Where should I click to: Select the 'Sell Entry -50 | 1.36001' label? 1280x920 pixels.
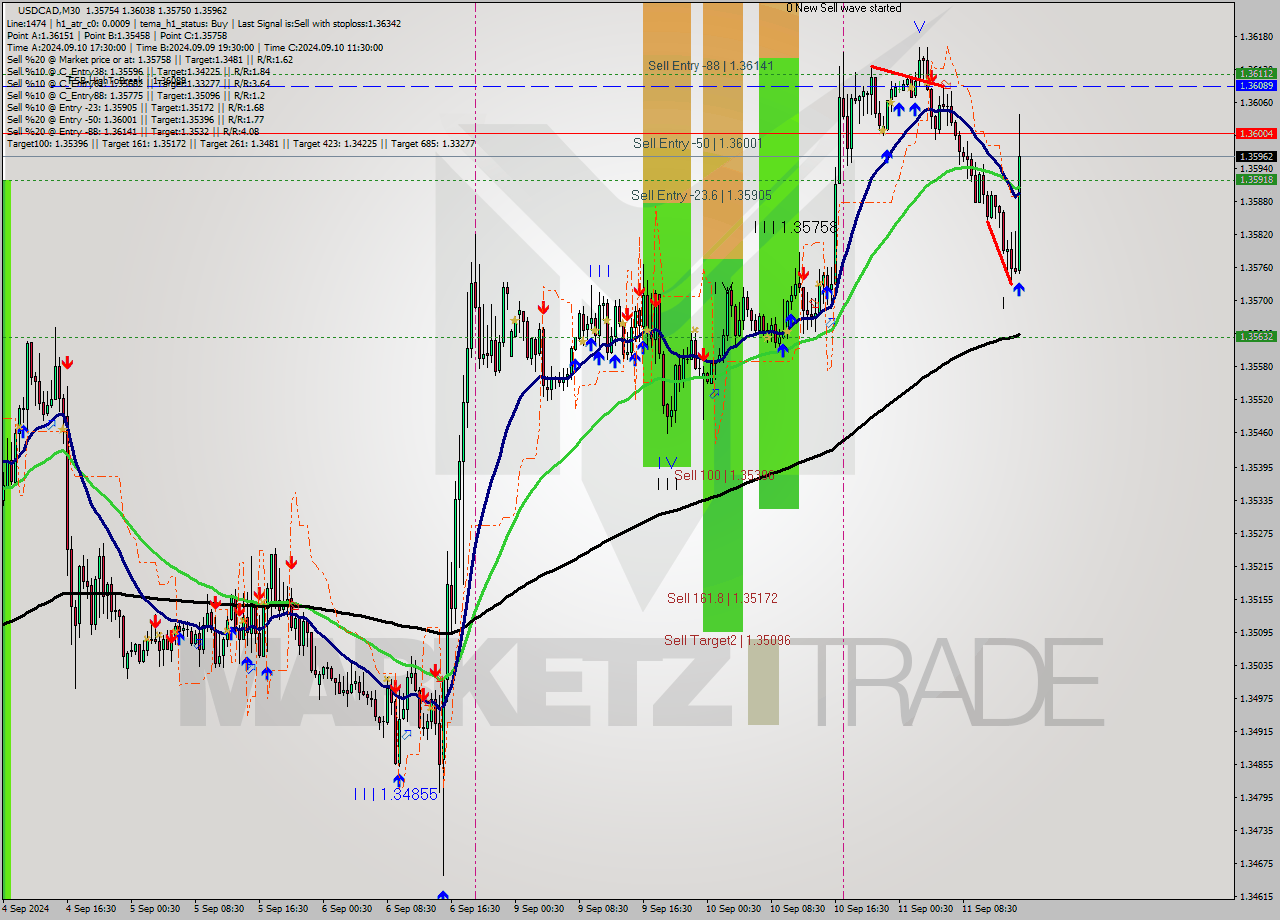(697, 143)
